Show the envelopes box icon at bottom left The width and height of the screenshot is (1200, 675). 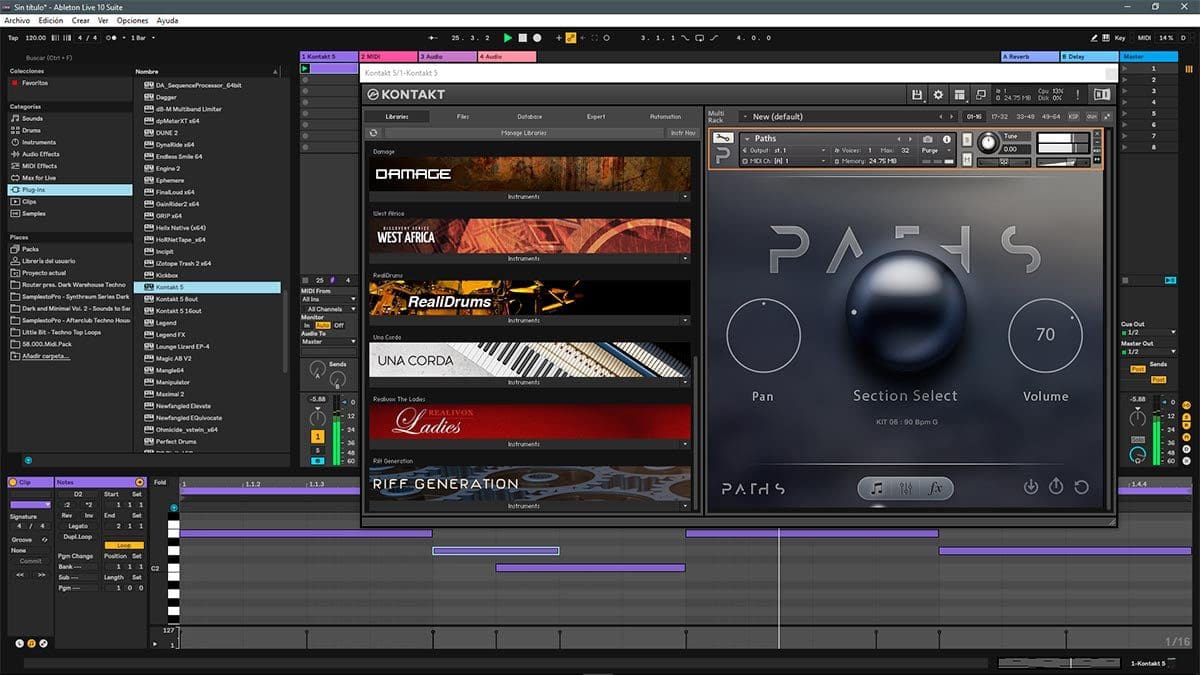point(44,642)
